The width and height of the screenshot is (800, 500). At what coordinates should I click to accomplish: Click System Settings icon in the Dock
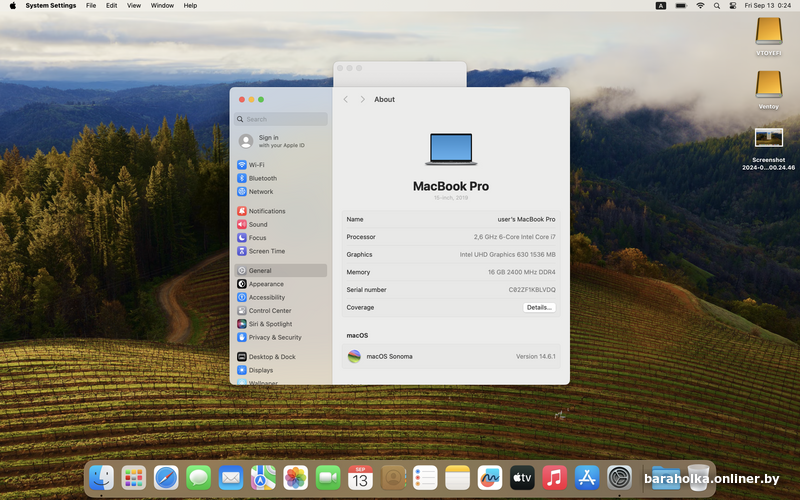[619, 478]
